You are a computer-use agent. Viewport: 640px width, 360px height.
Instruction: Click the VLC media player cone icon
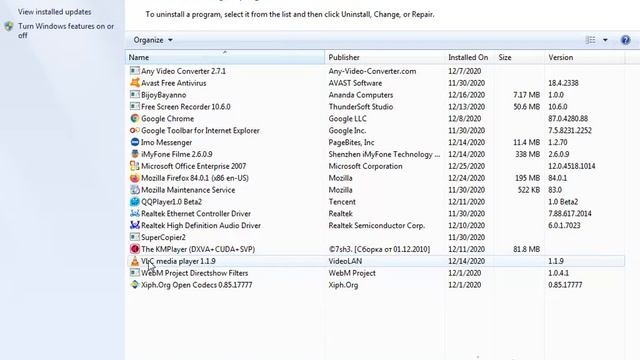135,261
